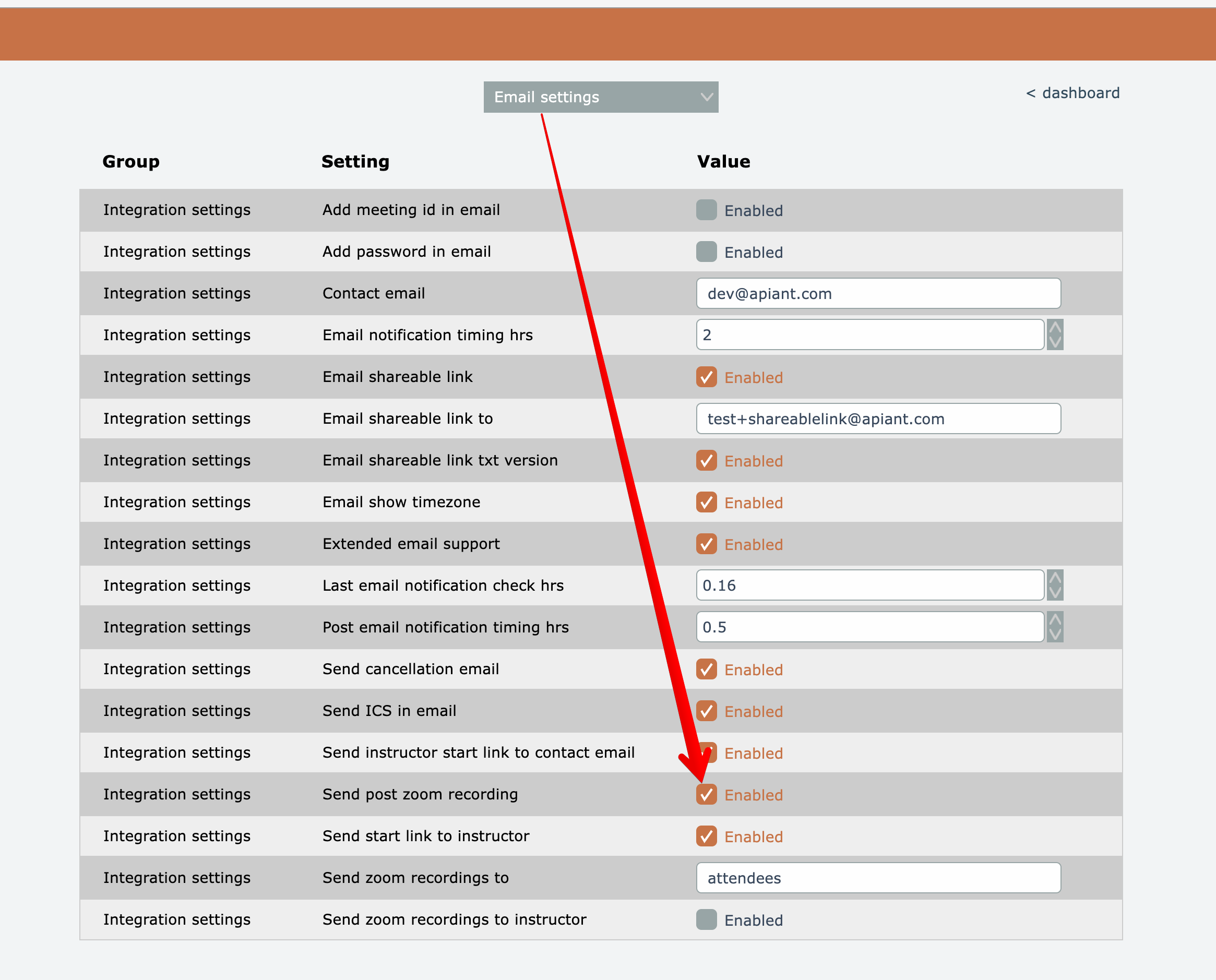This screenshot has width=1216, height=980.
Task: Open the Email settings dropdown
Action: [x=600, y=97]
